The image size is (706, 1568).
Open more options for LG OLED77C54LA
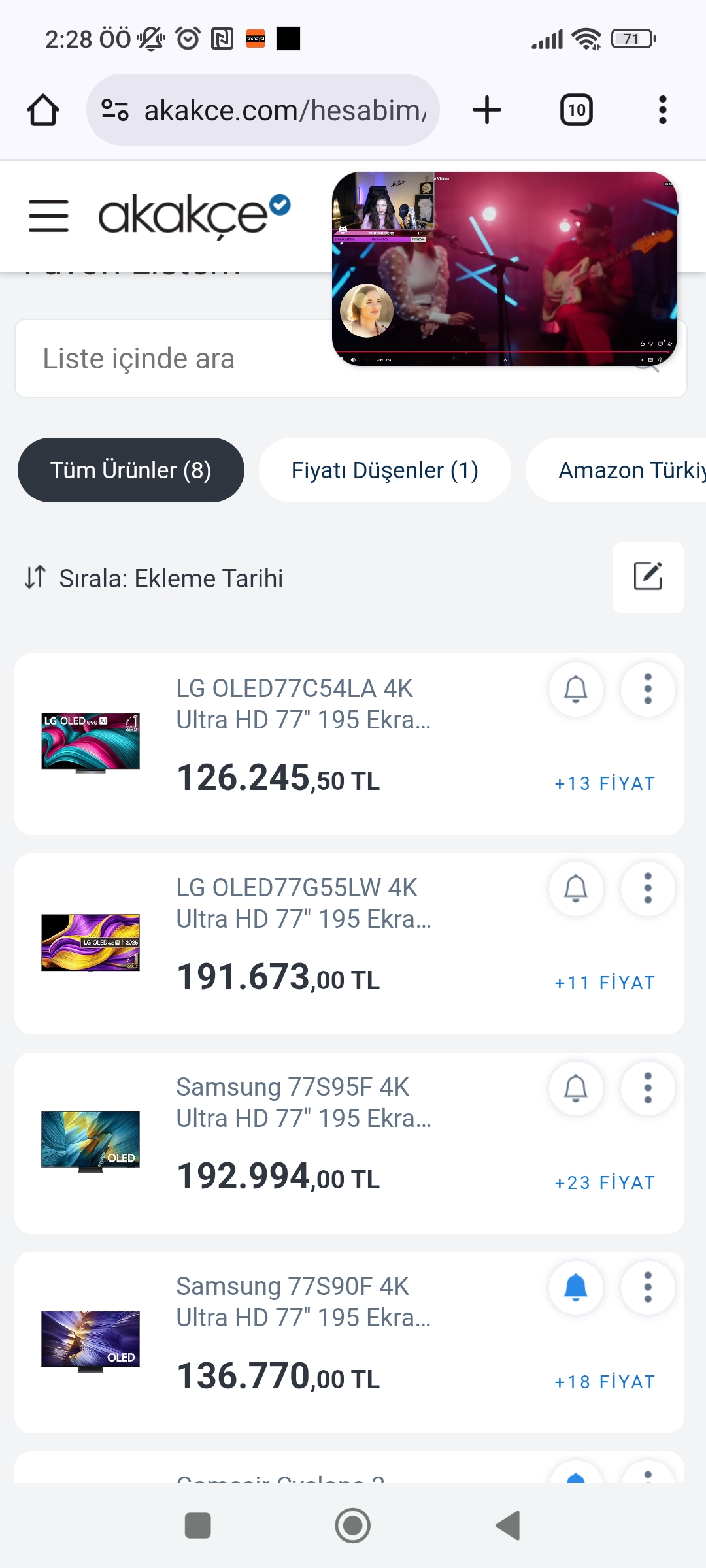point(648,689)
